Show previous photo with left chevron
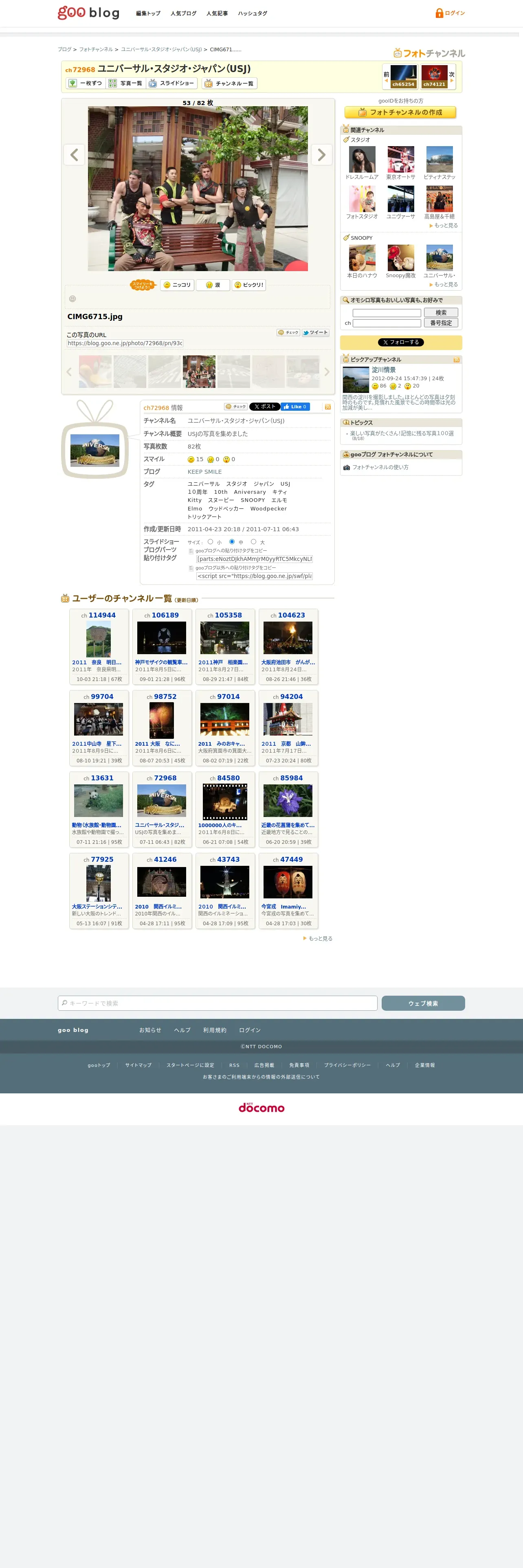The width and height of the screenshot is (523, 1568). click(x=74, y=155)
